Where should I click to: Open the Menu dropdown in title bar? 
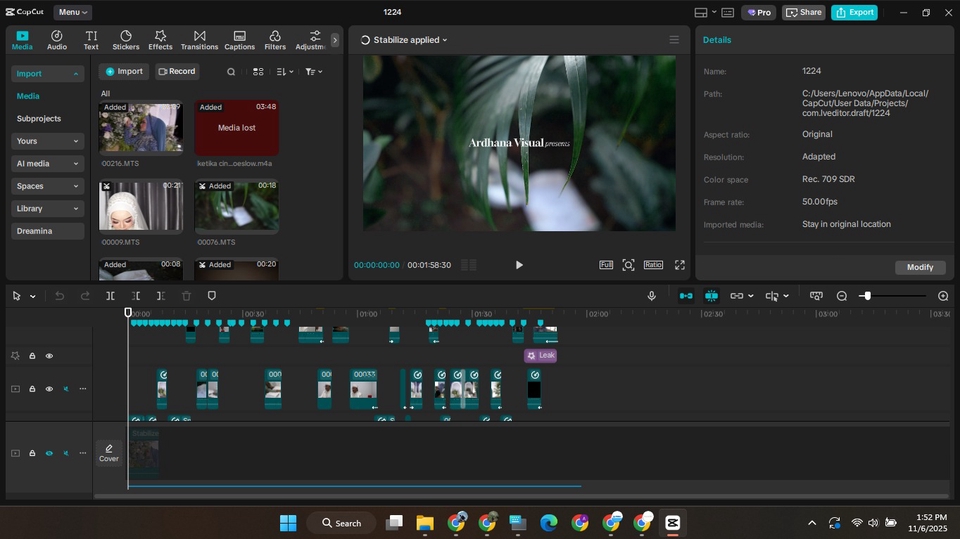pos(71,12)
